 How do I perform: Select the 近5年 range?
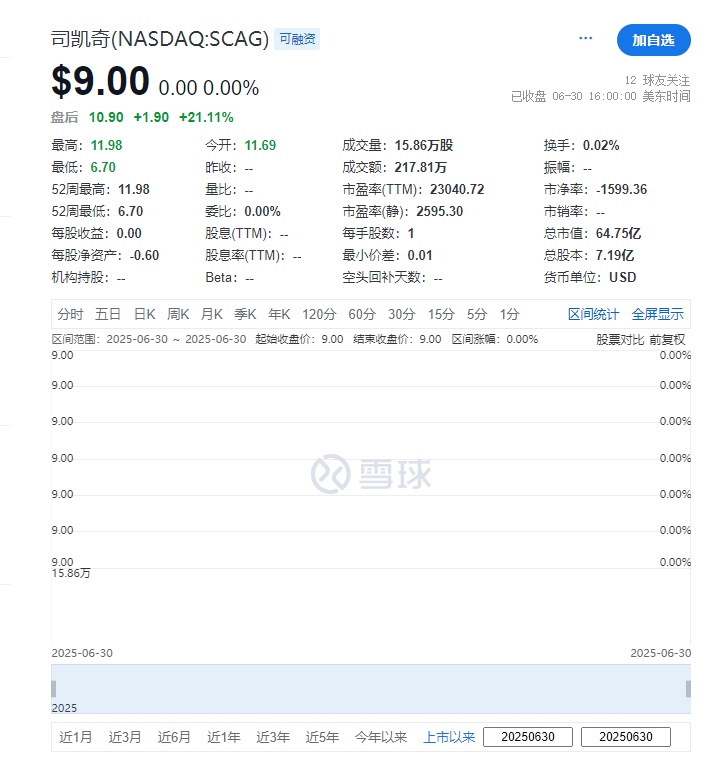[322, 737]
